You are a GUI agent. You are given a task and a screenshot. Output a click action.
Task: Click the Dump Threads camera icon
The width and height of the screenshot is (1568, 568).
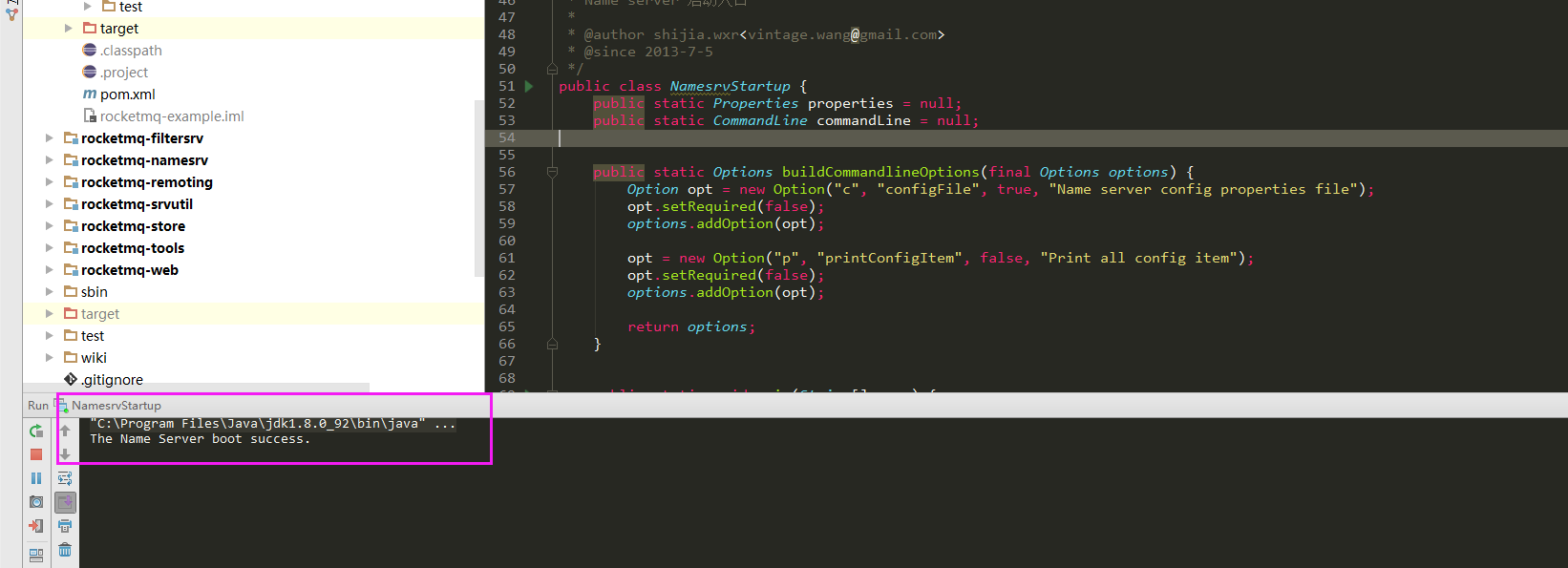coord(36,502)
